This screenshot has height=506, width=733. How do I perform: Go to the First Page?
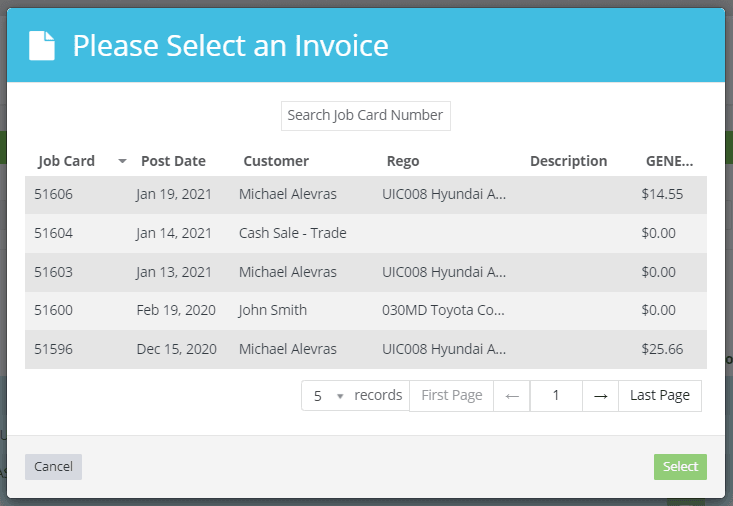[452, 396]
